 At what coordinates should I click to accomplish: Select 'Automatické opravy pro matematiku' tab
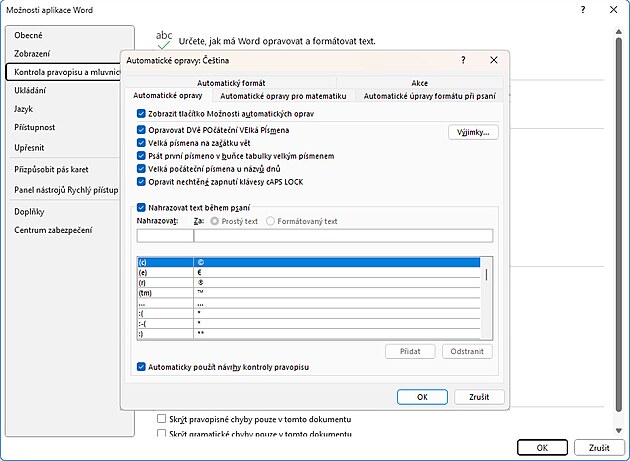(283, 96)
